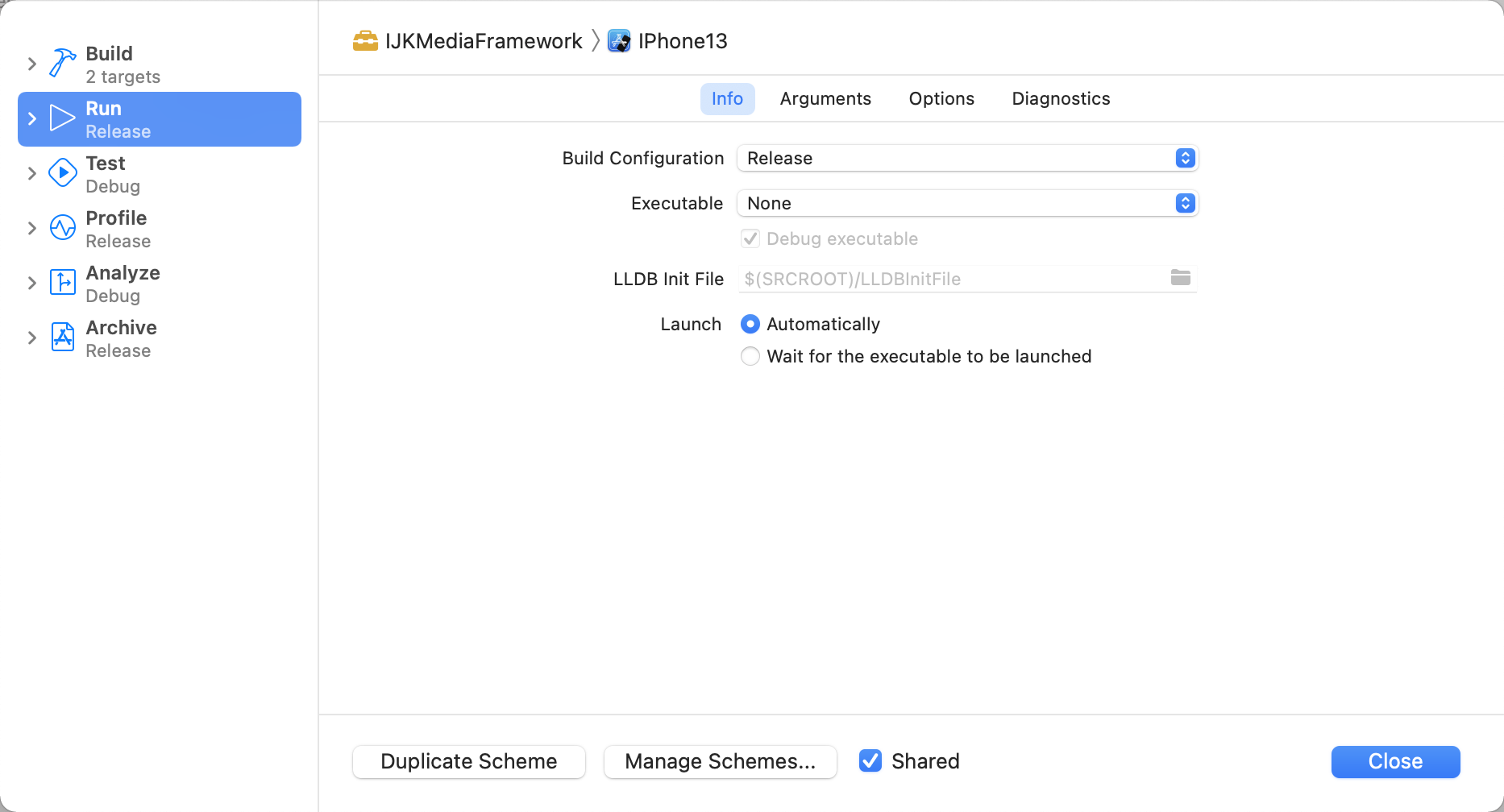This screenshot has width=1504, height=812.
Task: Click the IPhone13 device icon in the header
Action: [619, 40]
